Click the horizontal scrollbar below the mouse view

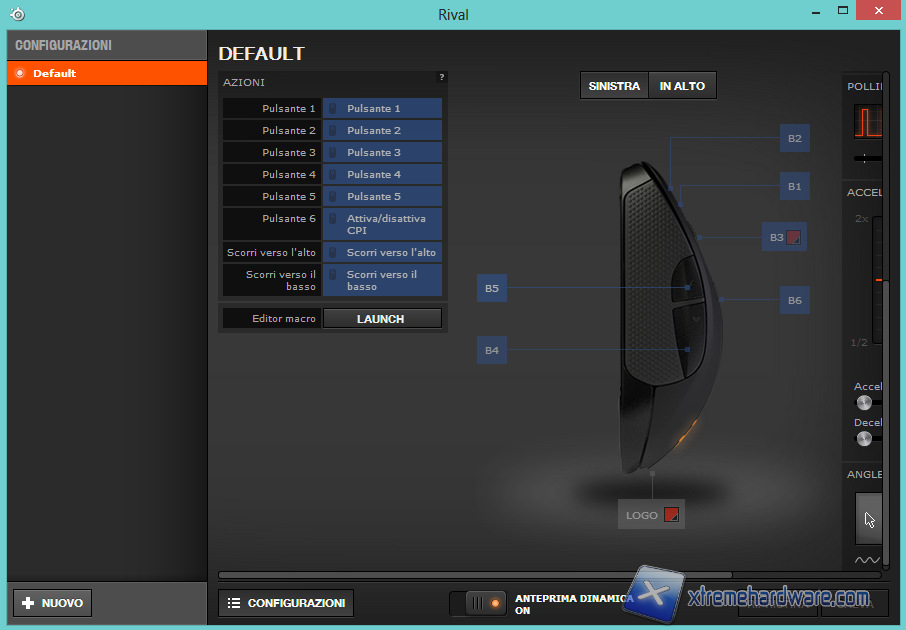475,575
